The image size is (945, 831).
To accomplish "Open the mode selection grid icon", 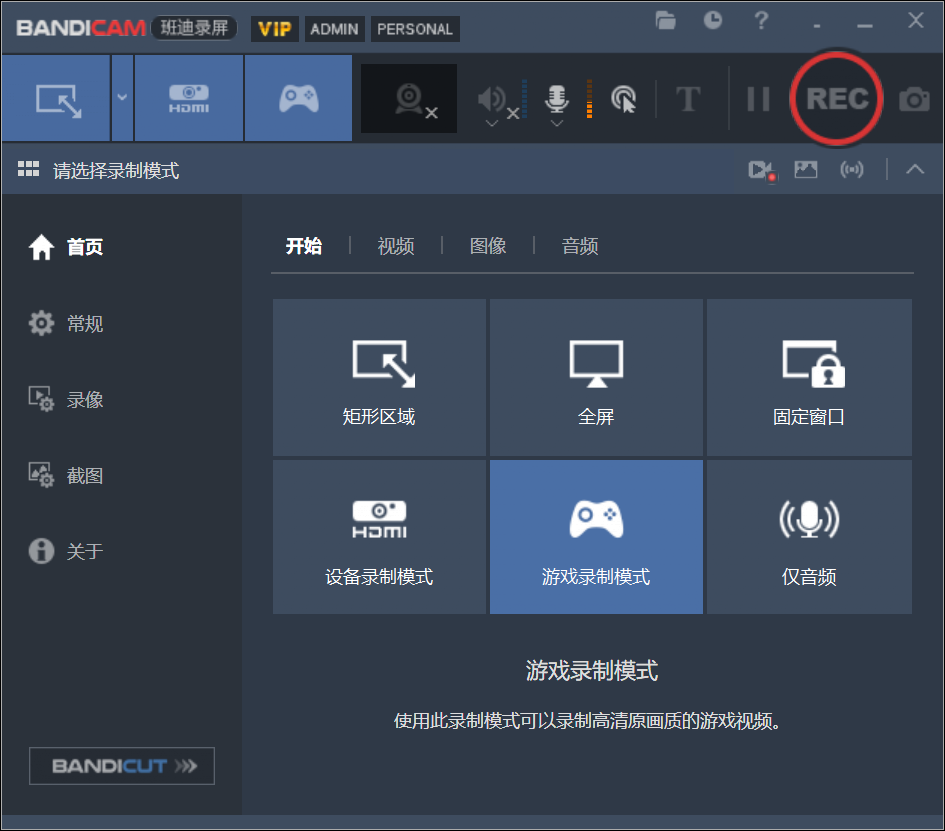I will pos(28,169).
